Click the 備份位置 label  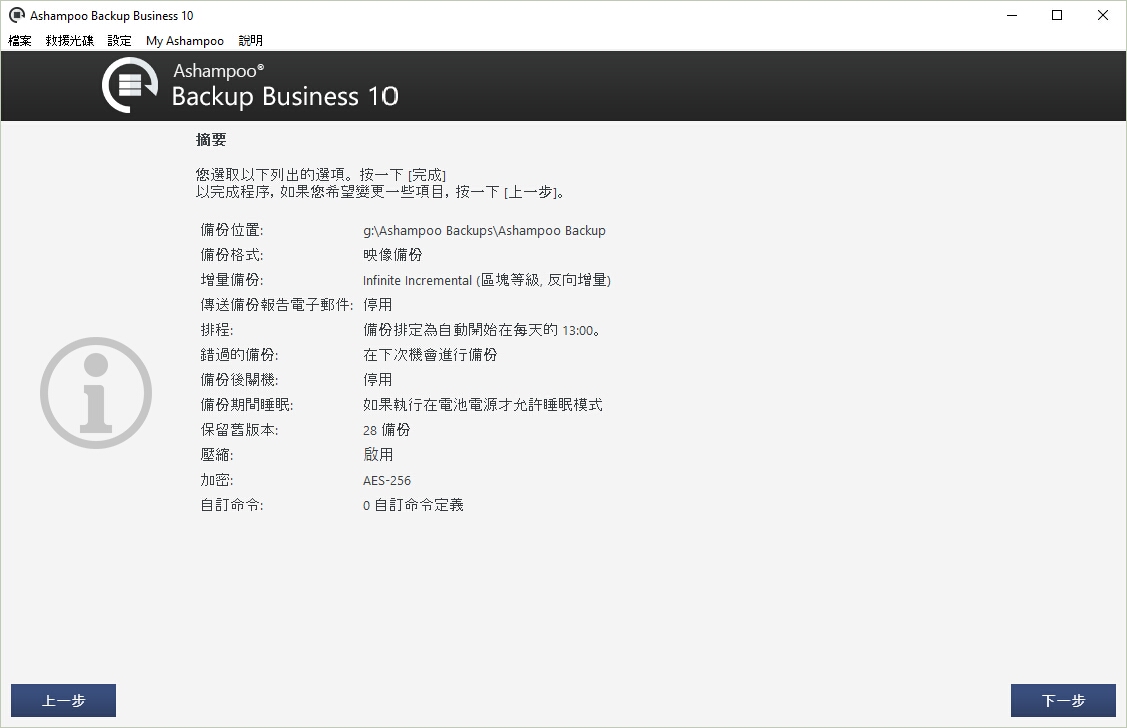[x=231, y=231]
